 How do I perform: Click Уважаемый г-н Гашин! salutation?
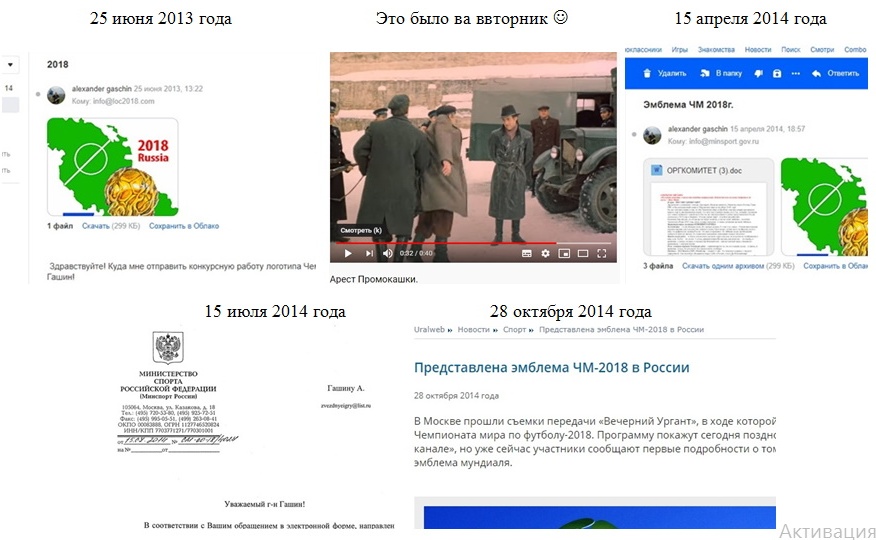pos(265,504)
